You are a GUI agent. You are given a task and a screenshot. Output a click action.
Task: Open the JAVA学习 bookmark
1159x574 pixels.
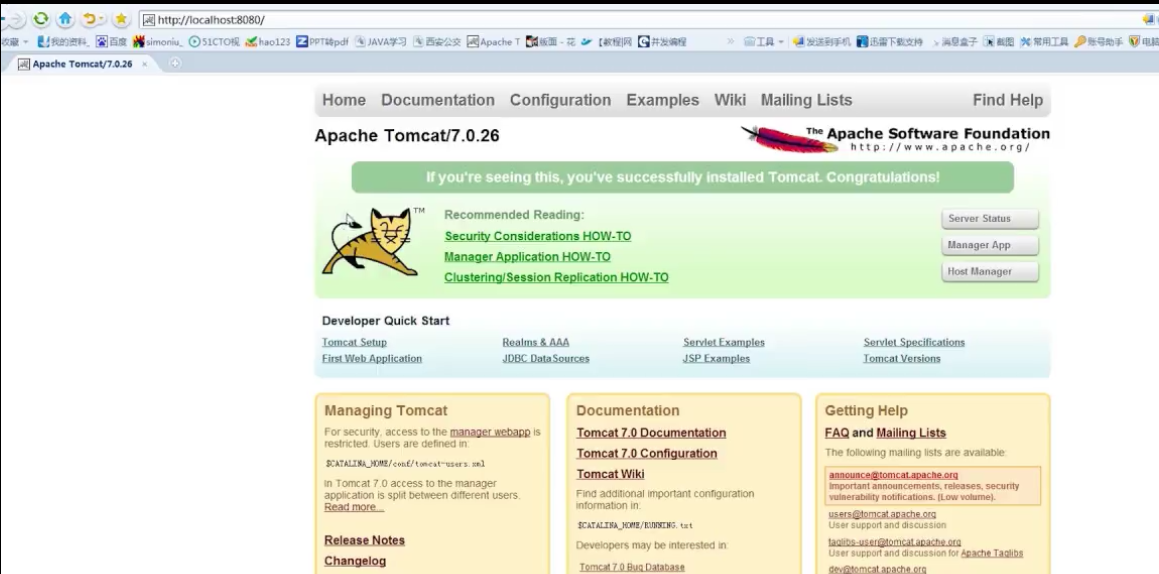(381, 42)
